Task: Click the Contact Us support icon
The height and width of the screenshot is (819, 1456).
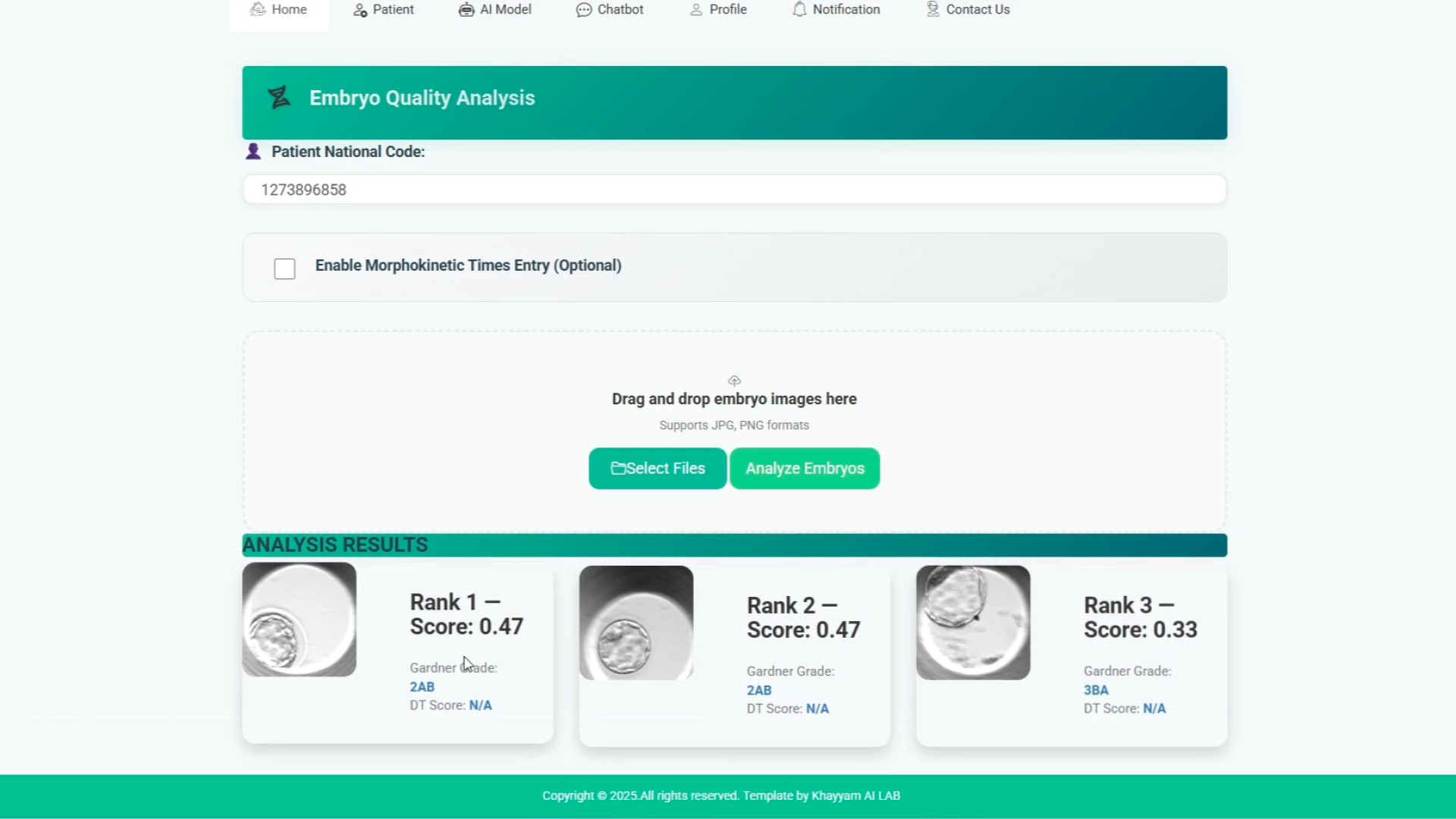Action: (x=933, y=10)
